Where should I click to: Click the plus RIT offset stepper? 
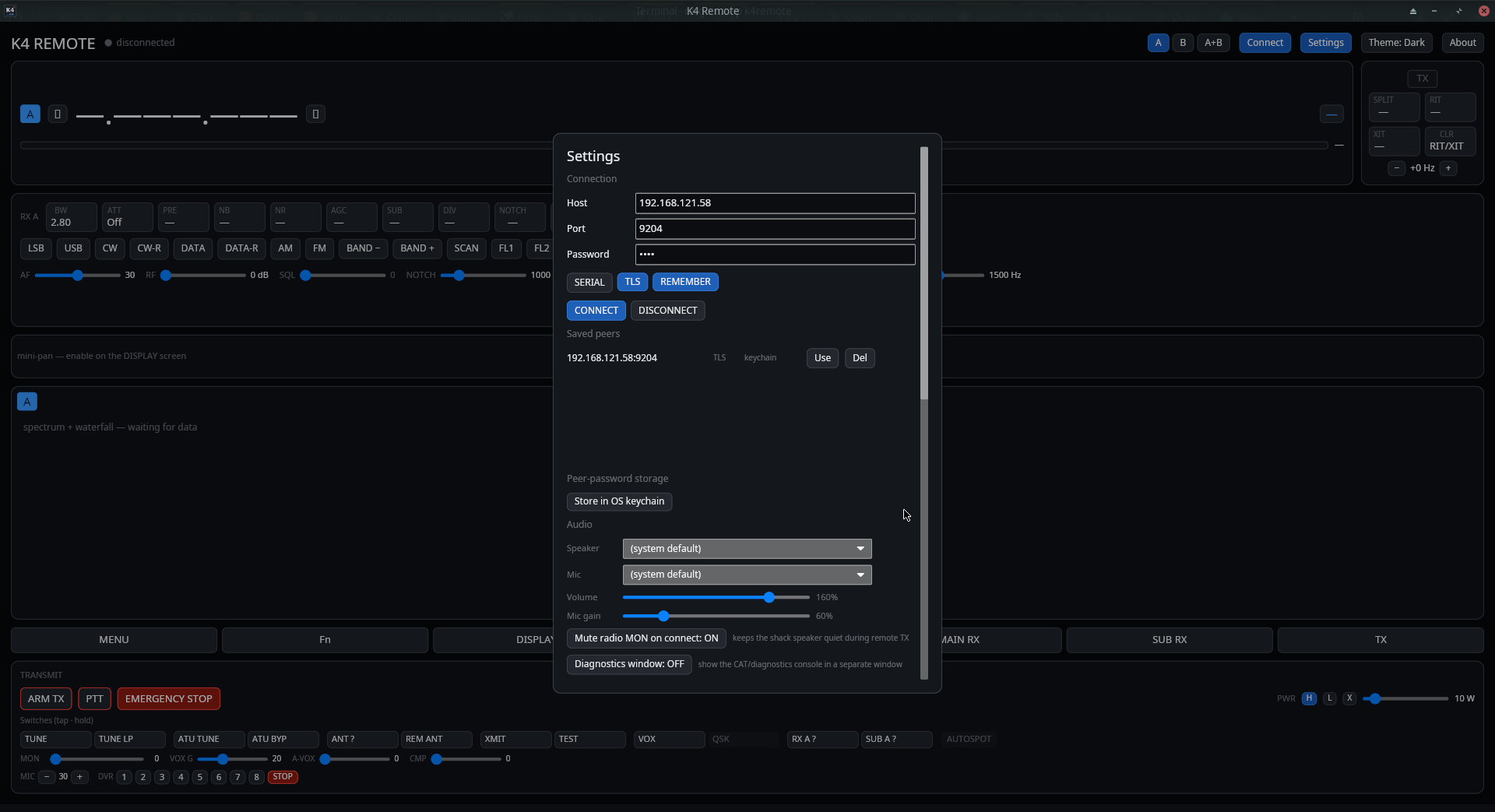pyautogui.click(x=1448, y=168)
